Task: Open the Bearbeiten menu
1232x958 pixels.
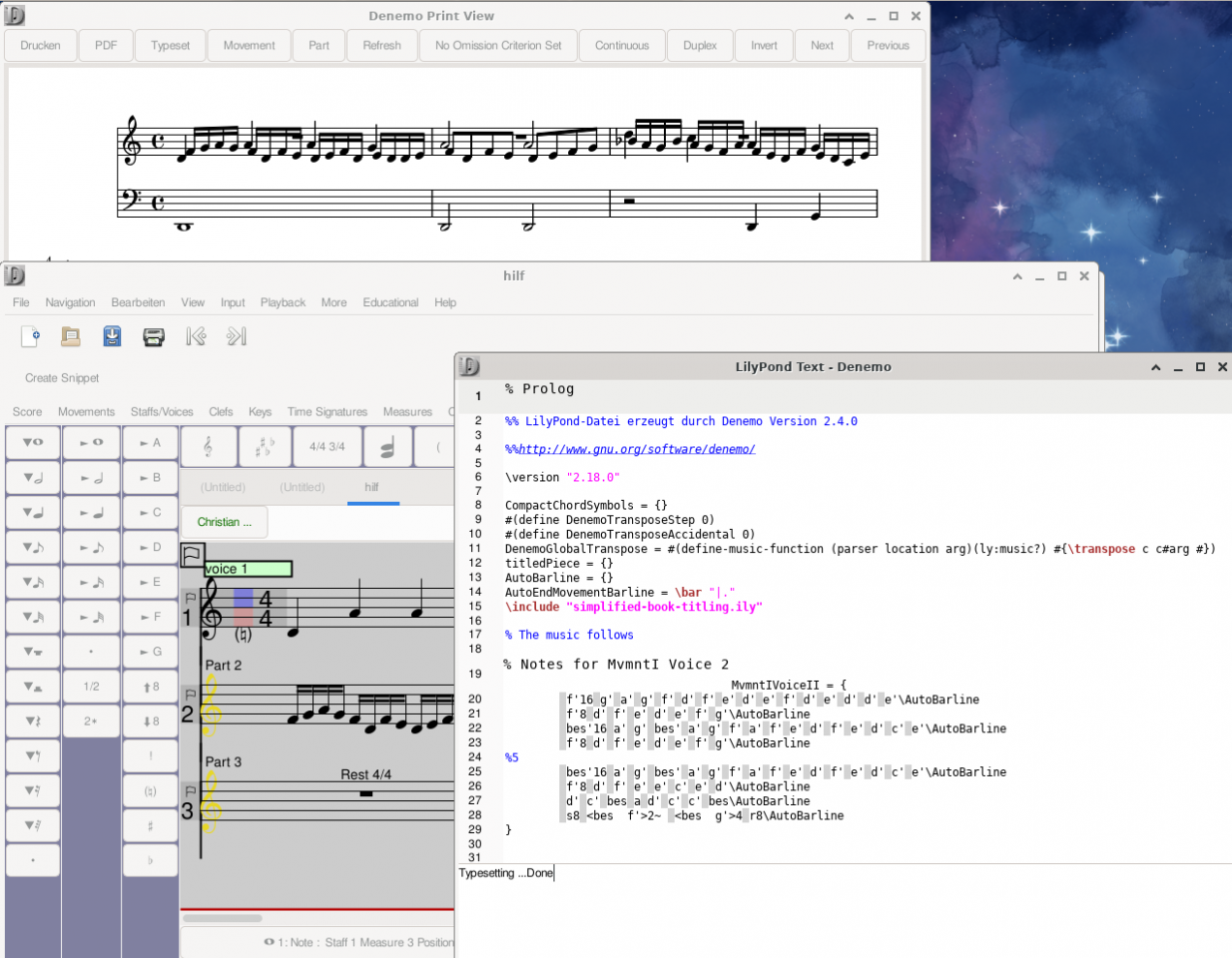Action: [x=138, y=302]
